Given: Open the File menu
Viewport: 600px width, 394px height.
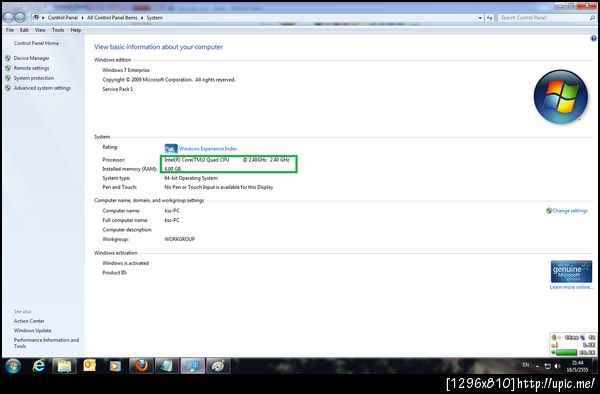Looking at the screenshot, I should (x=10, y=30).
